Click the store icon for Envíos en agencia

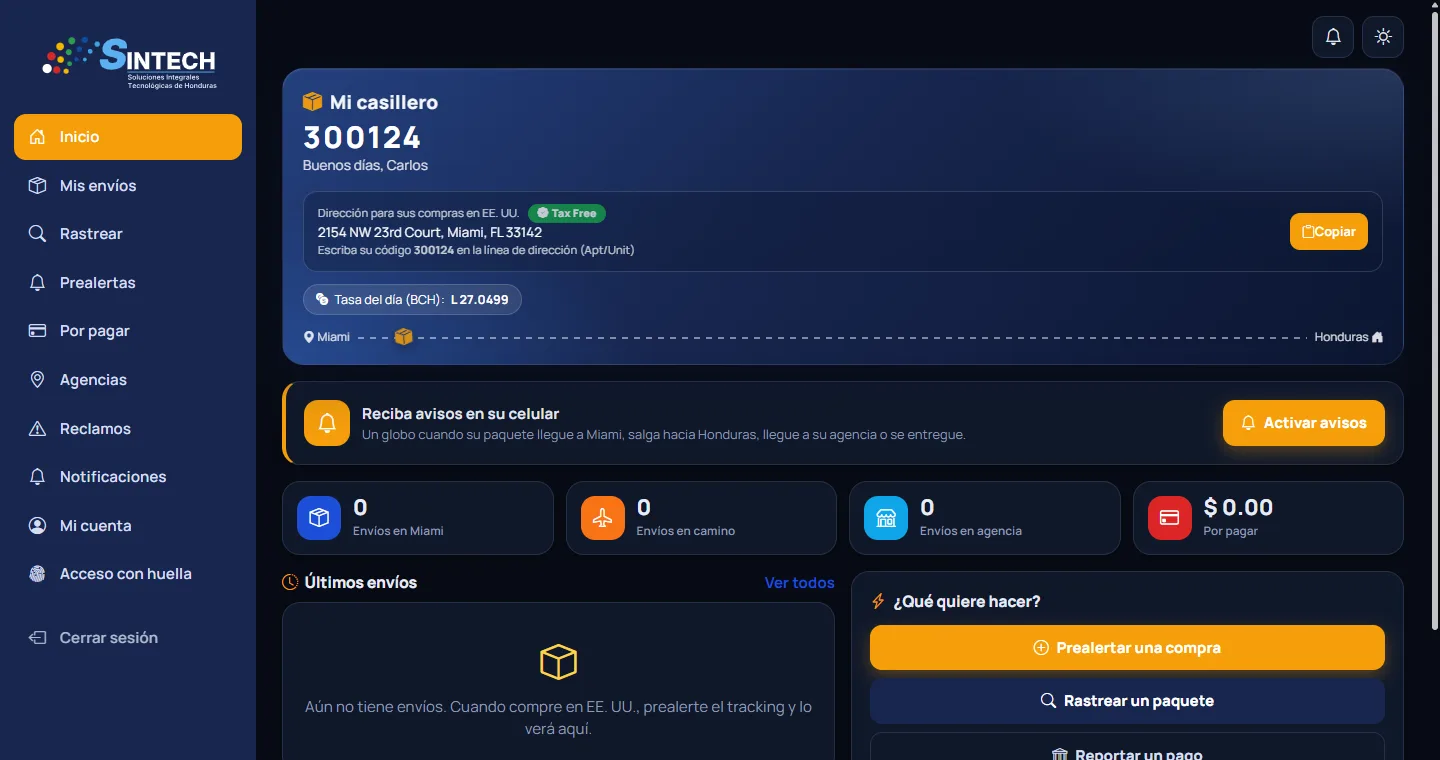(886, 518)
